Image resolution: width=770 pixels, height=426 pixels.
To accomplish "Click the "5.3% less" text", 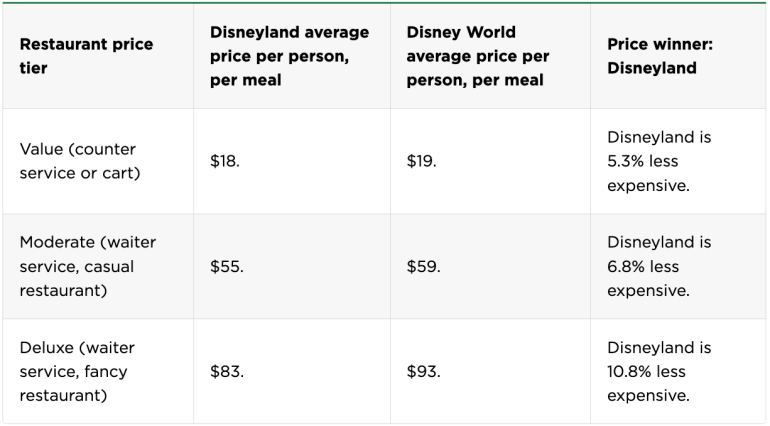I will point(642,161).
